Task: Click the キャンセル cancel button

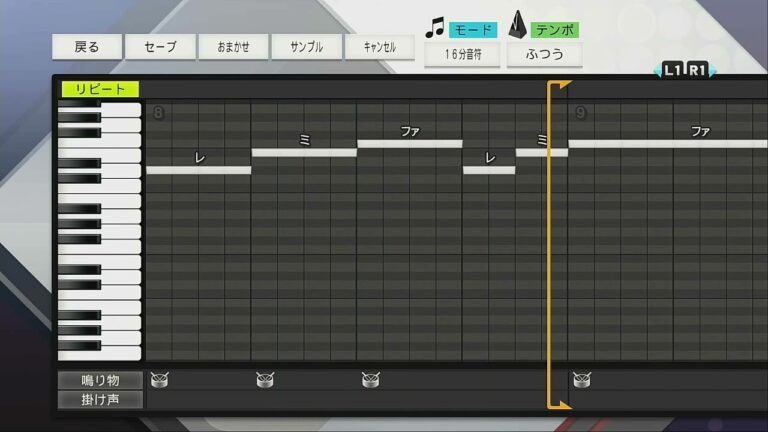Action: pyautogui.click(x=379, y=47)
